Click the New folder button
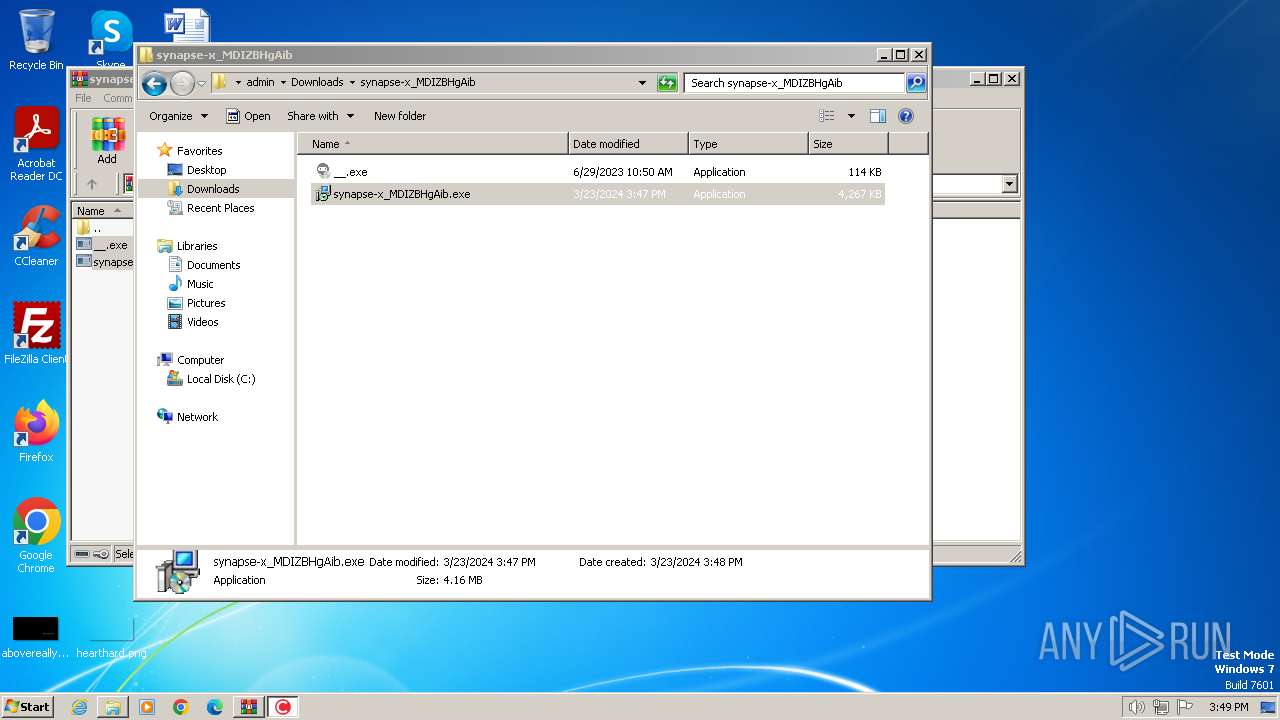Image resolution: width=1280 pixels, height=720 pixels. point(400,116)
